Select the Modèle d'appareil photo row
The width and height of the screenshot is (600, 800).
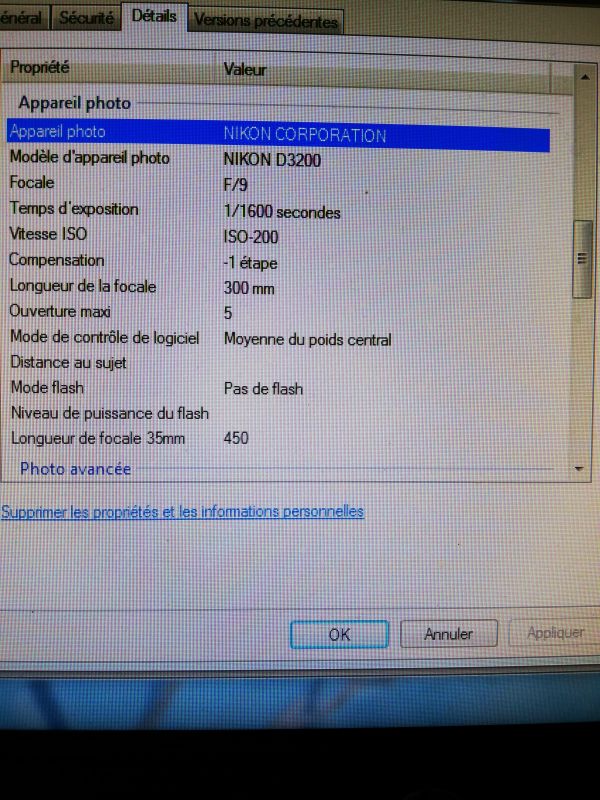[278, 159]
